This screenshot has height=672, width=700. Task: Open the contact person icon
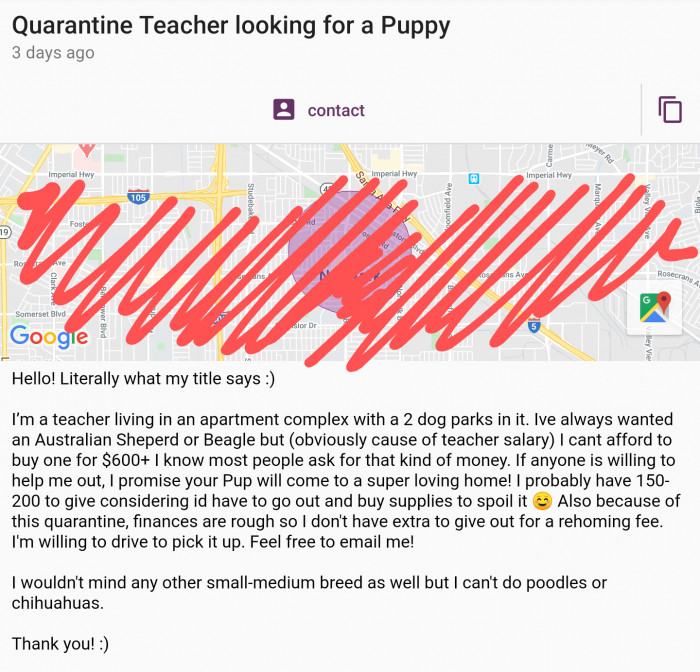283,109
